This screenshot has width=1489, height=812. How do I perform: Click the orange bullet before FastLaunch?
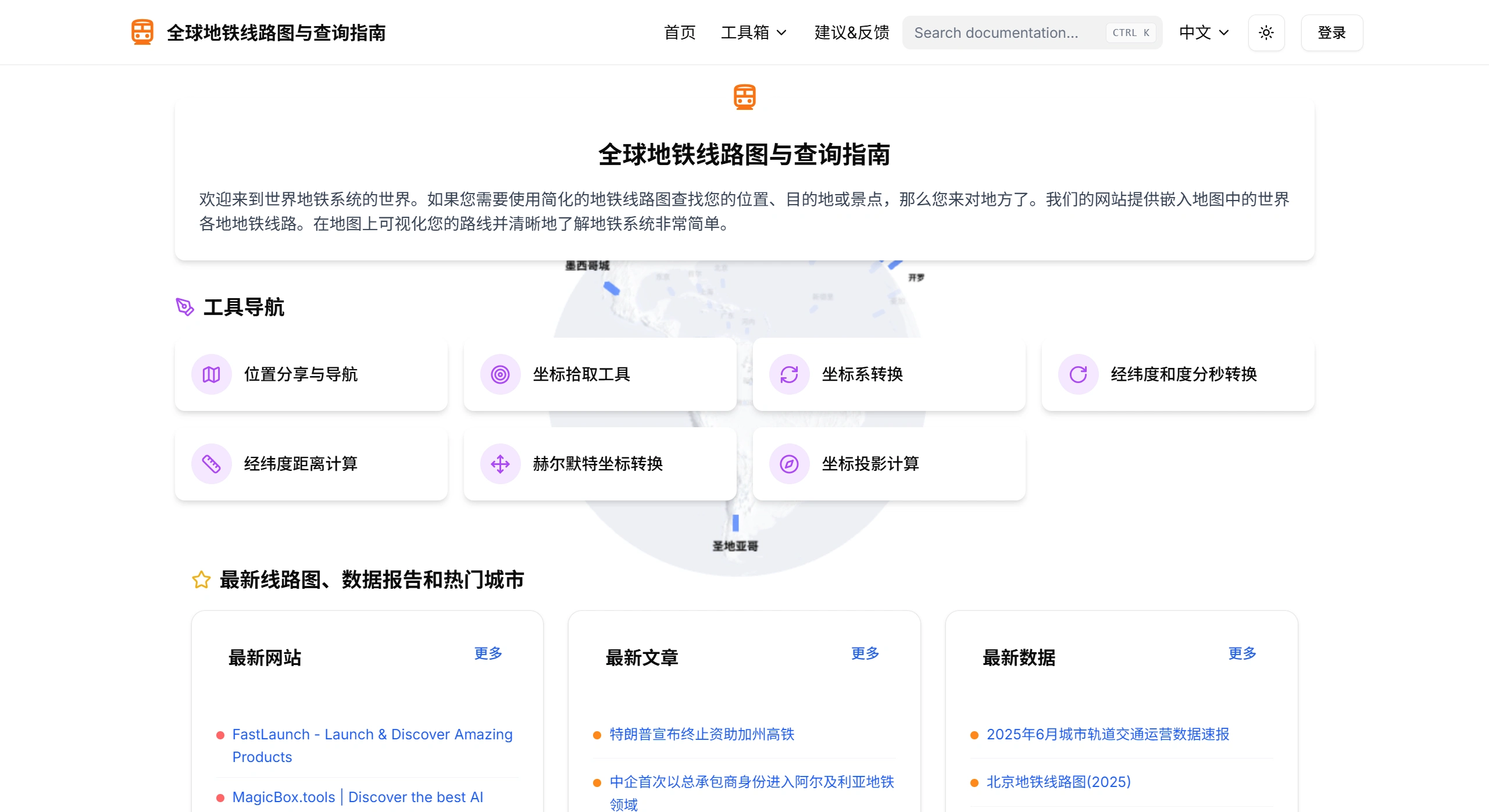pyautogui.click(x=220, y=735)
